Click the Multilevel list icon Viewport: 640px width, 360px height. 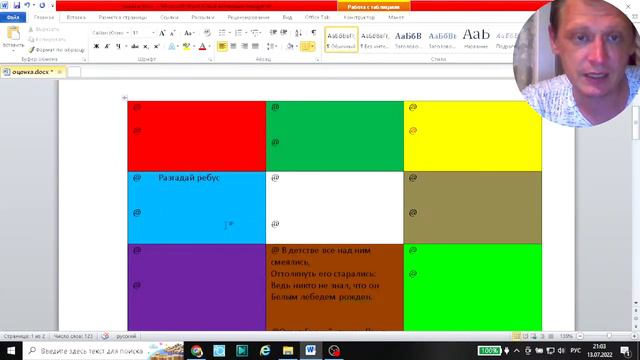255,33
